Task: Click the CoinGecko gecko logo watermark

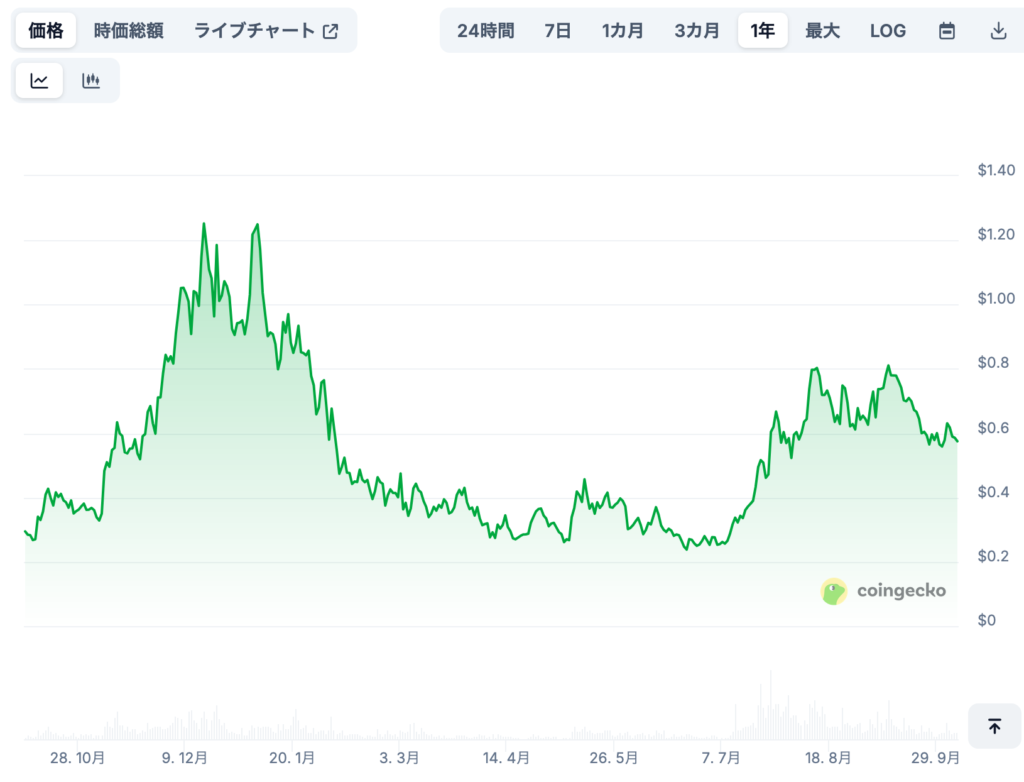Action: click(834, 591)
